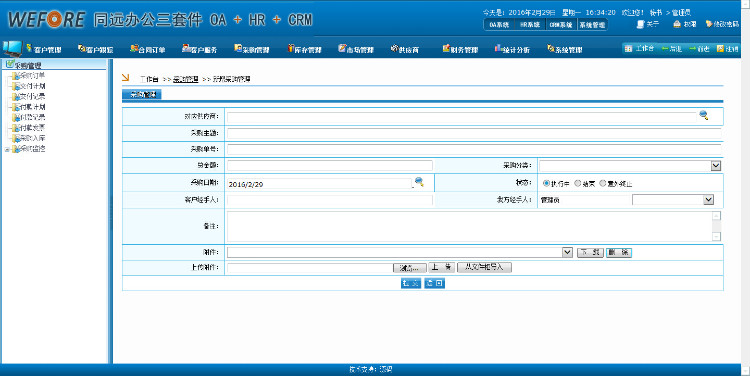Click the 统计分析 bar-chart icon
The image size is (750, 376).
click(498, 48)
